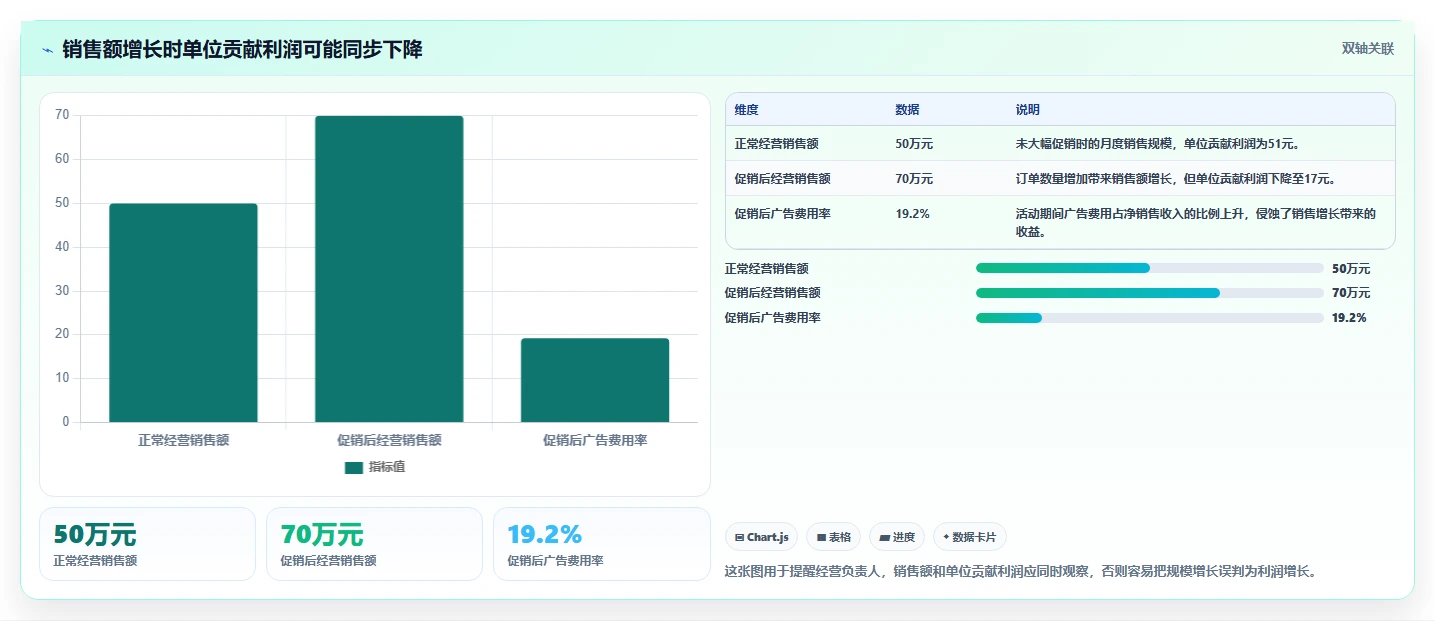Click the 50 tick on the y-axis
Image resolution: width=1435 pixels, height=621 pixels.
pos(62,203)
